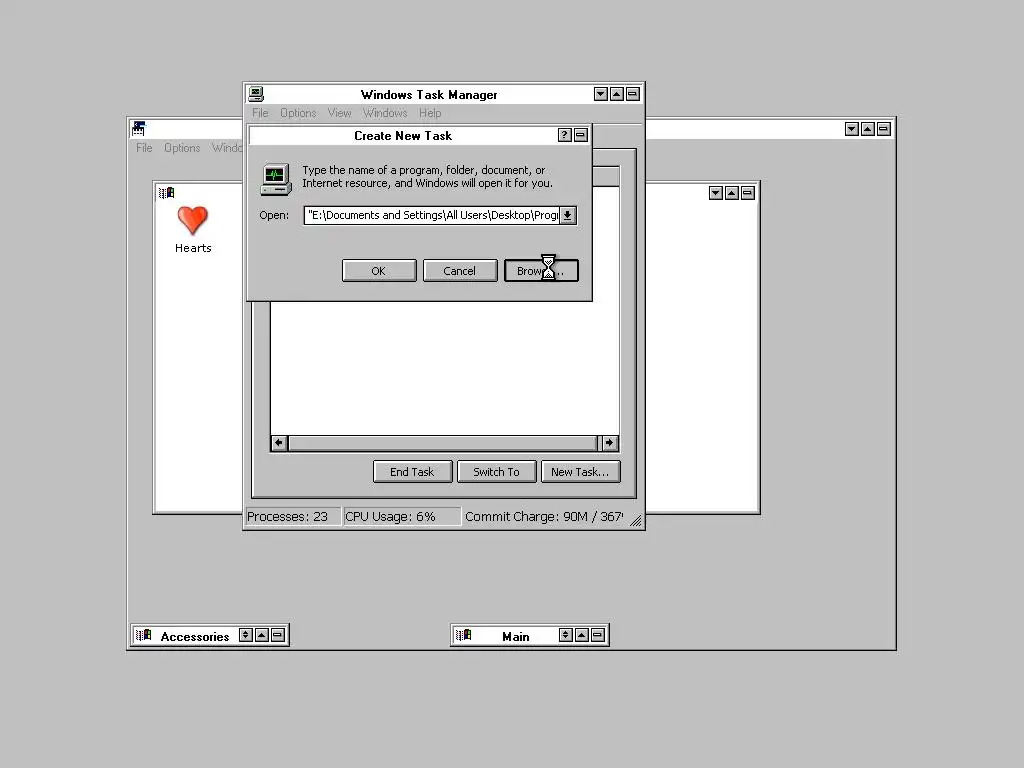Screen dimensions: 1024x768
Task: Click the CPU Usage: 6% status text
Action: click(390, 517)
